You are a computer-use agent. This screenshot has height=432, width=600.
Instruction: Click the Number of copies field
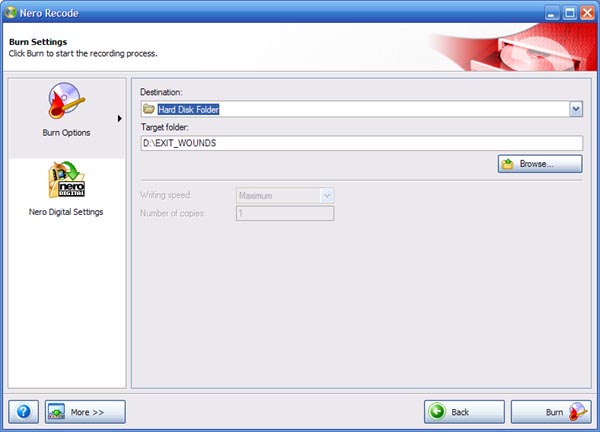point(285,213)
